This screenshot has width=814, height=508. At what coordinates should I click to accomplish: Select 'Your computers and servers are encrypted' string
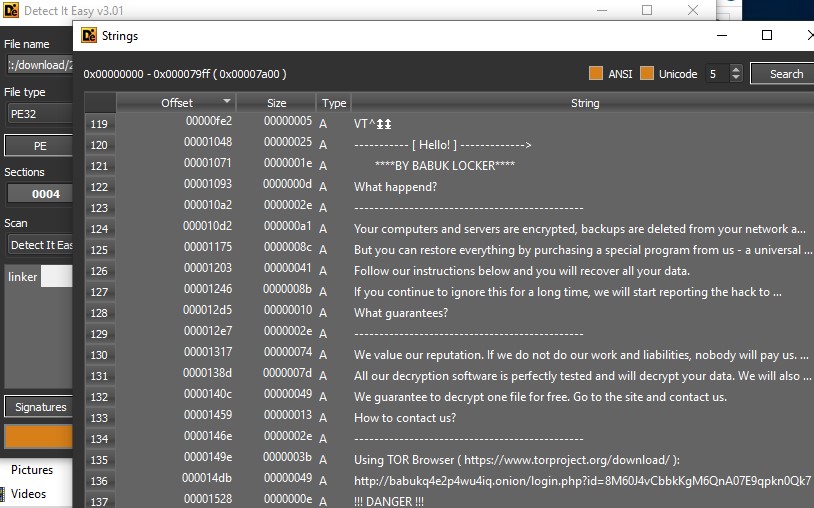tap(579, 229)
